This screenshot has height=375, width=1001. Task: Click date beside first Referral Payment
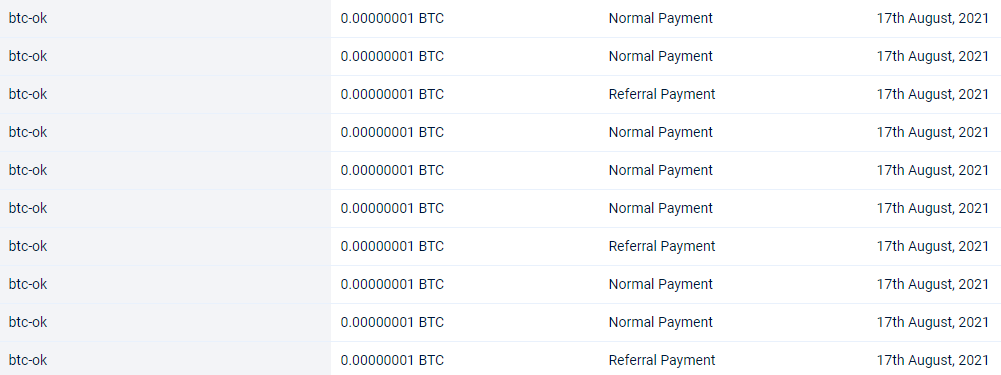[x=933, y=95]
